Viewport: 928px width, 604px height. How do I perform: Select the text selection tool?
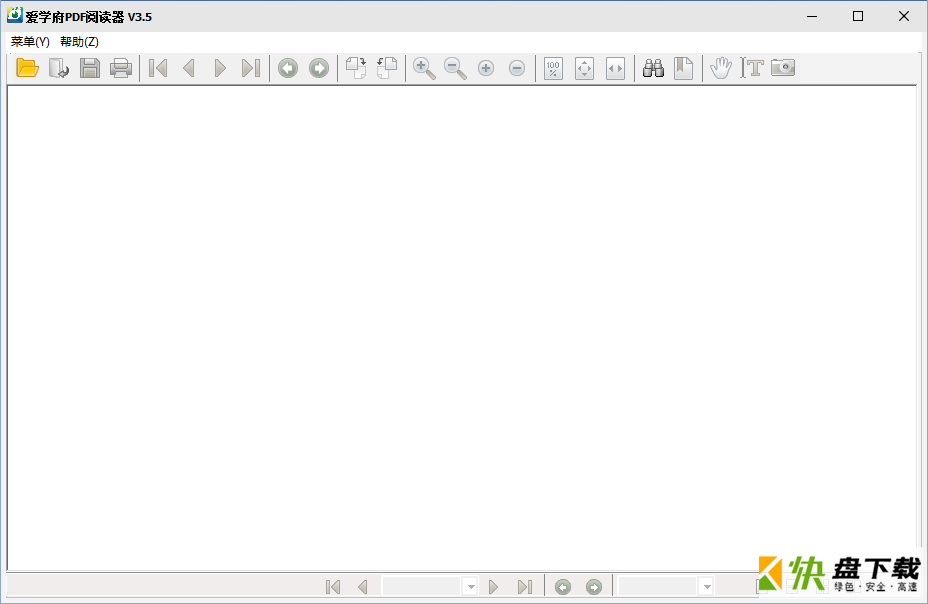point(752,68)
